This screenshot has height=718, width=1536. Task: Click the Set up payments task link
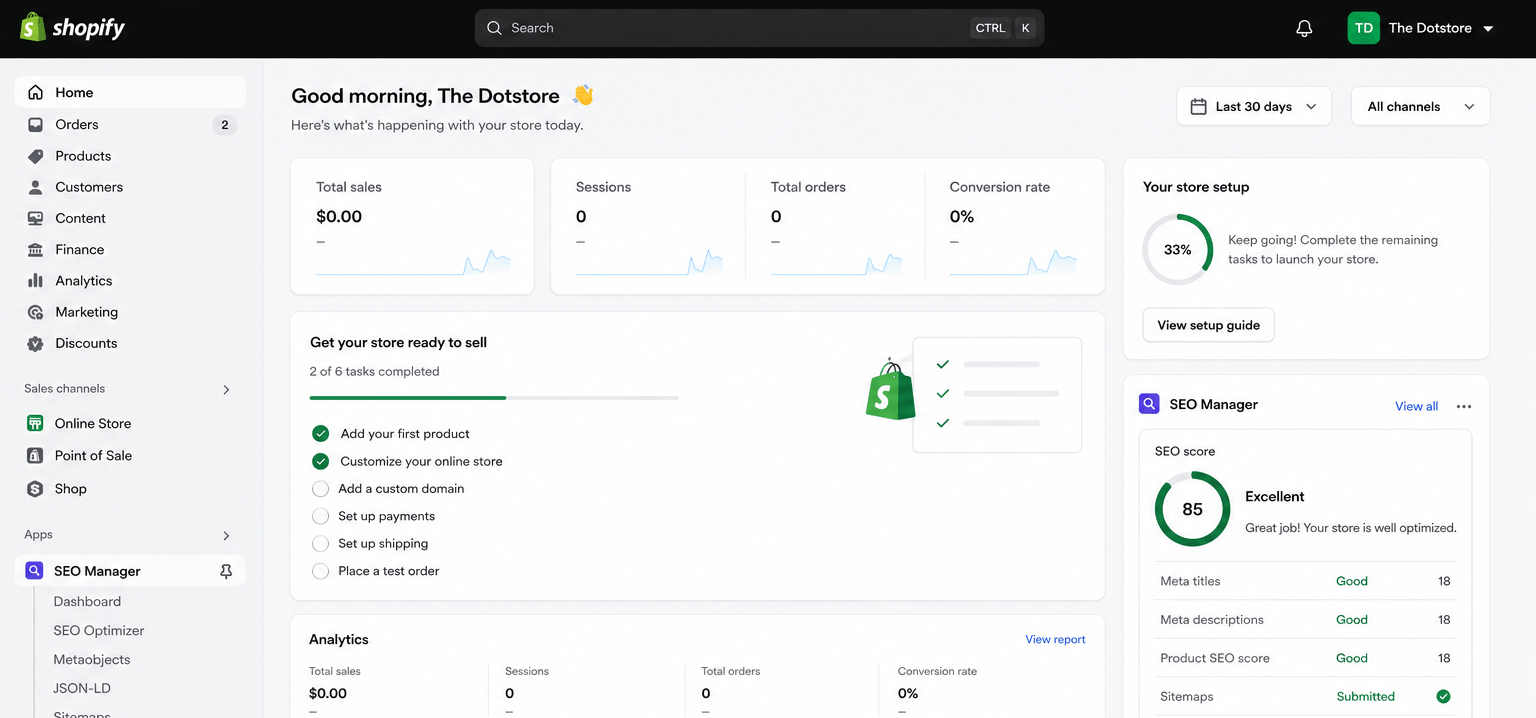click(386, 516)
